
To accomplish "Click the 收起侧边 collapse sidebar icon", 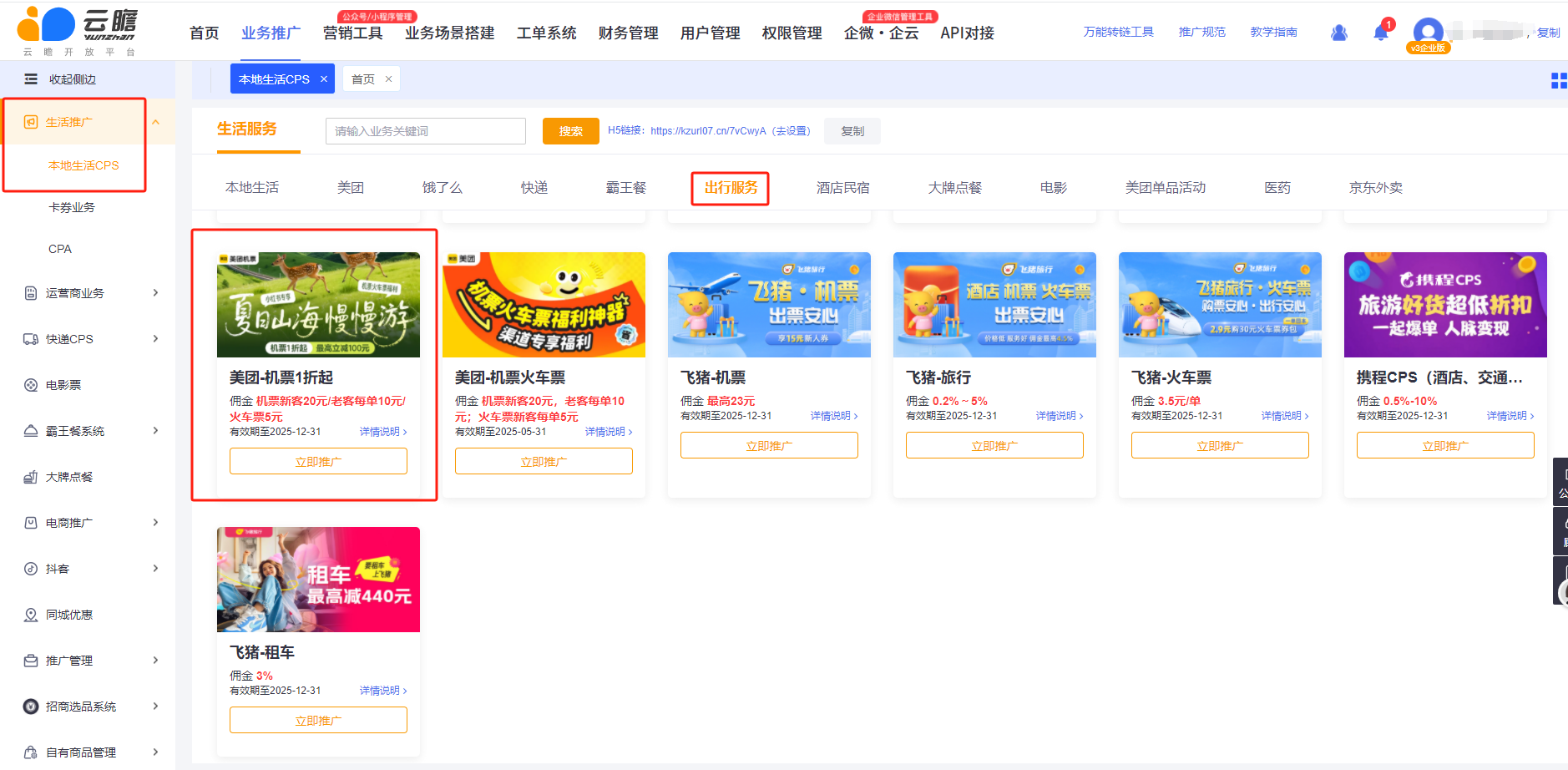I will click(x=31, y=79).
